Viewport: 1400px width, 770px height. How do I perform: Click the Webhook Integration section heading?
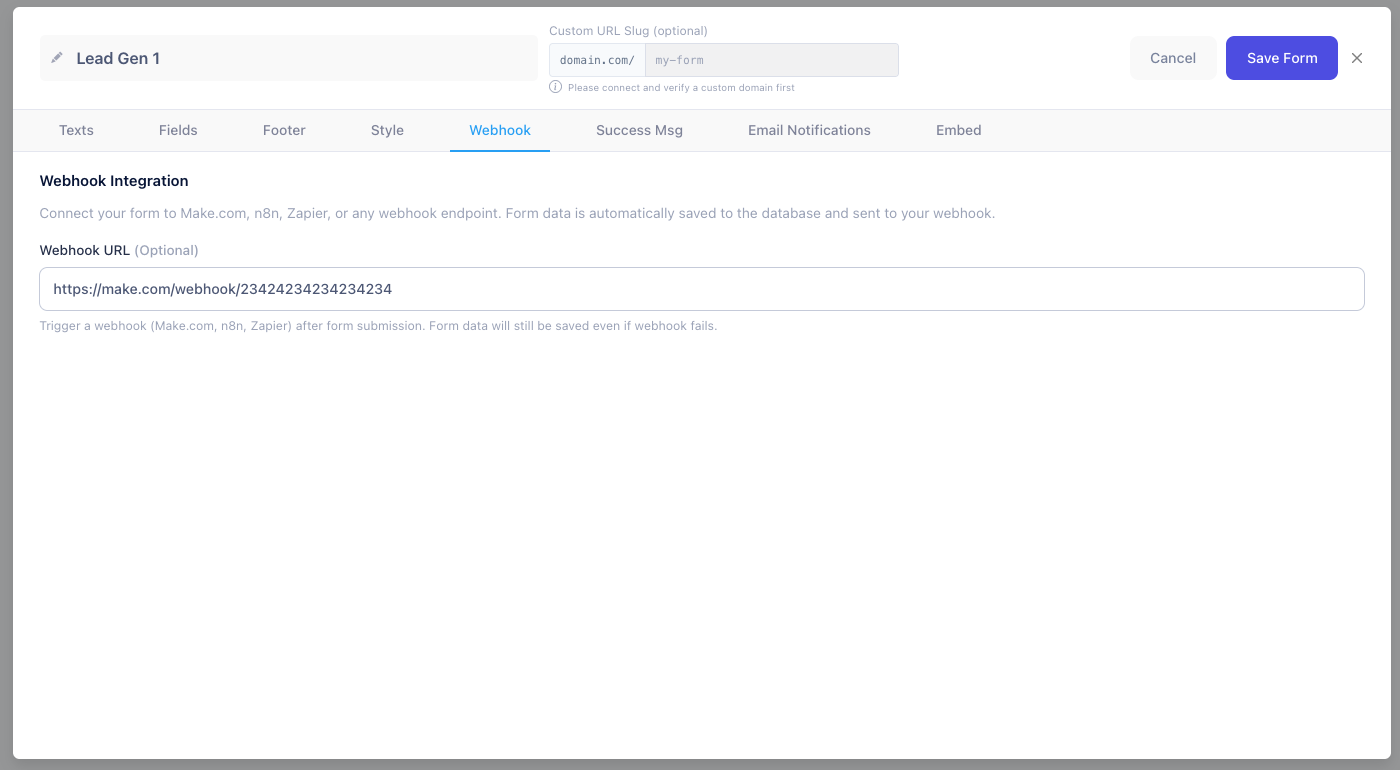tap(113, 181)
